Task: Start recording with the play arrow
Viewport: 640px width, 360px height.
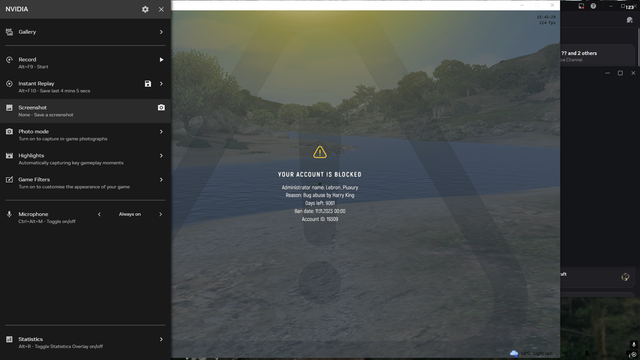Action: coord(161,60)
